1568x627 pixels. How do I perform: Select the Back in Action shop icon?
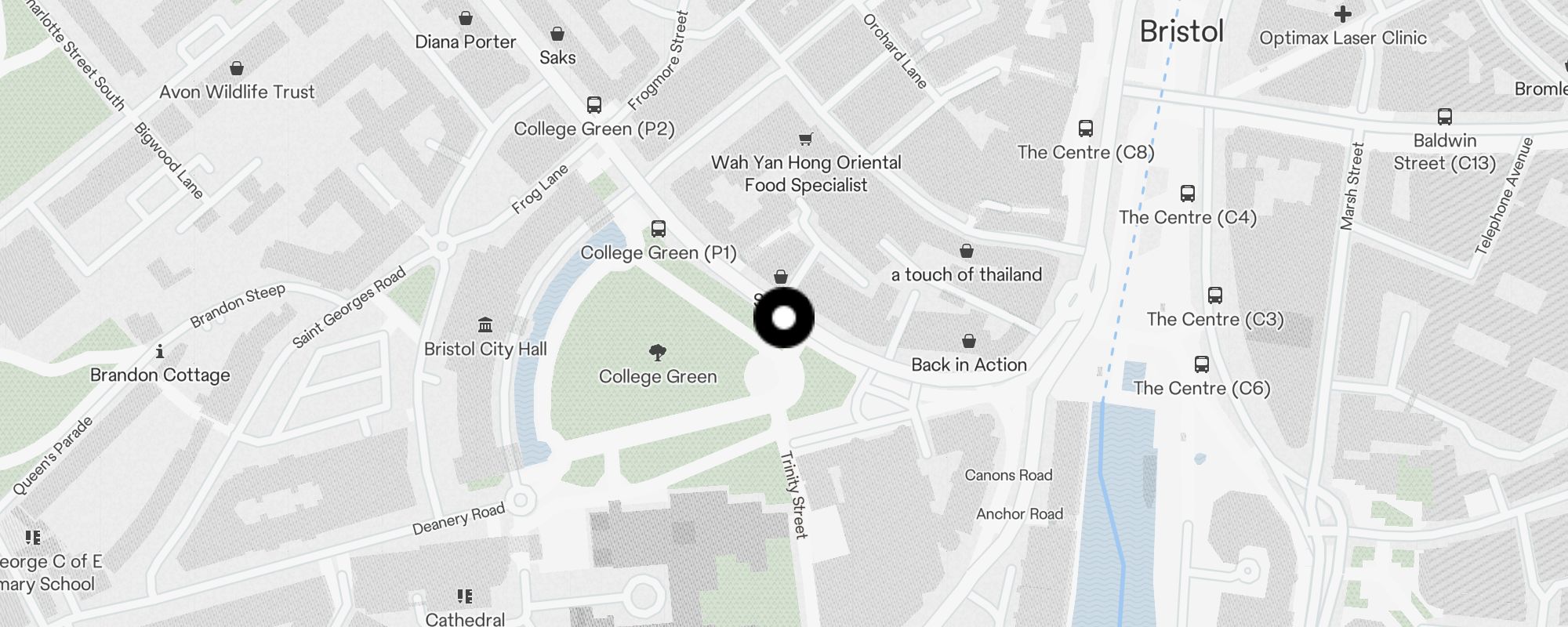969,341
